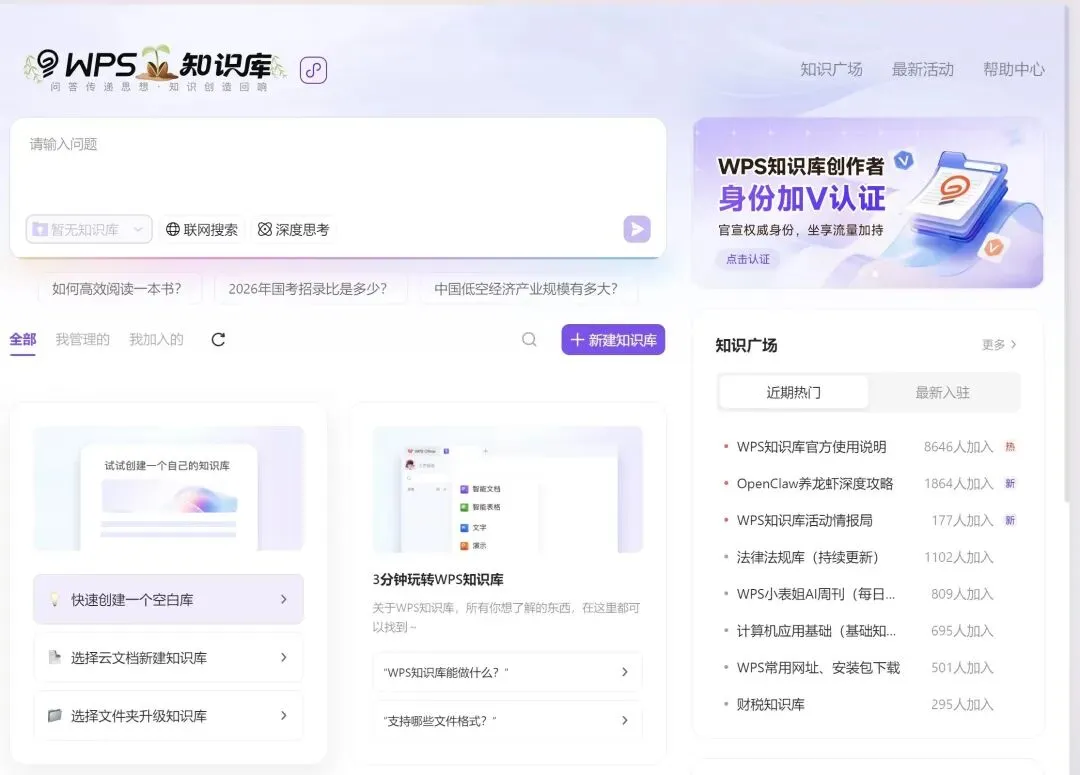1080x775 pixels.
Task: Expand the 选择文件夹升级知识库 chevron
Action: [x=284, y=716]
